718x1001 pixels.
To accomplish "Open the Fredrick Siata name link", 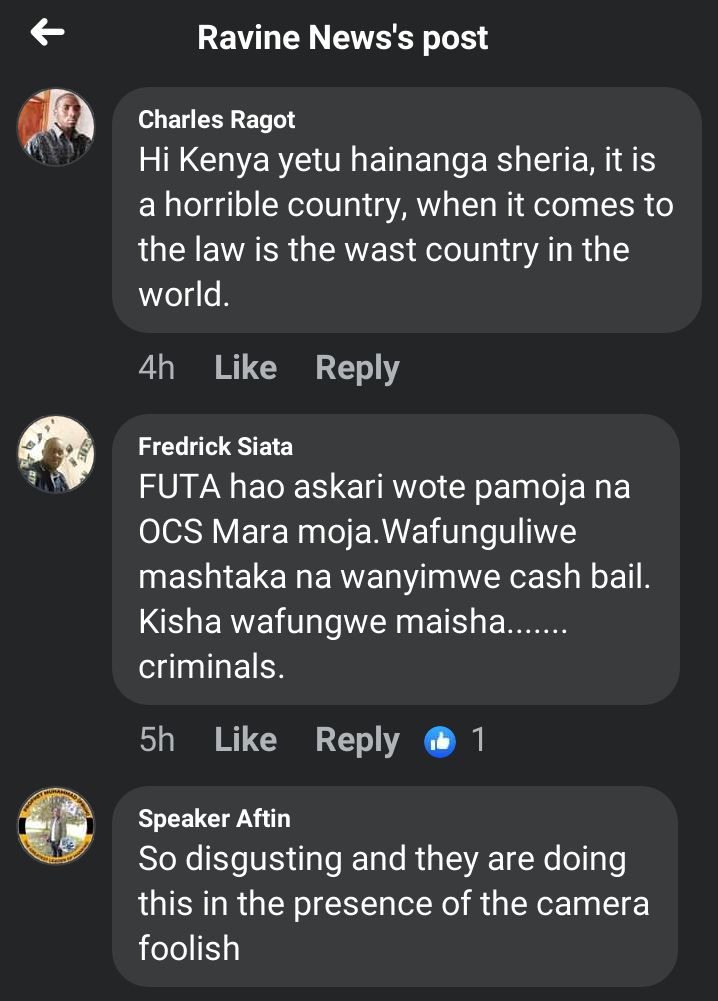I will pyautogui.click(x=215, y=447).
